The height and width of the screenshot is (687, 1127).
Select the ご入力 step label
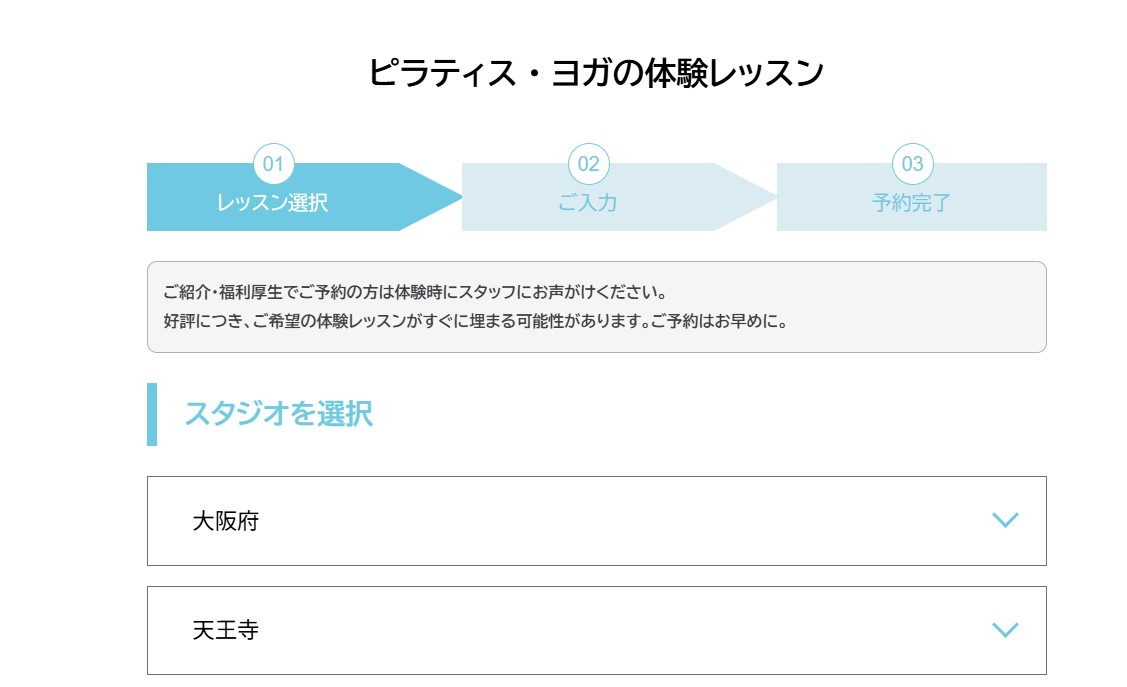(587, 203)
